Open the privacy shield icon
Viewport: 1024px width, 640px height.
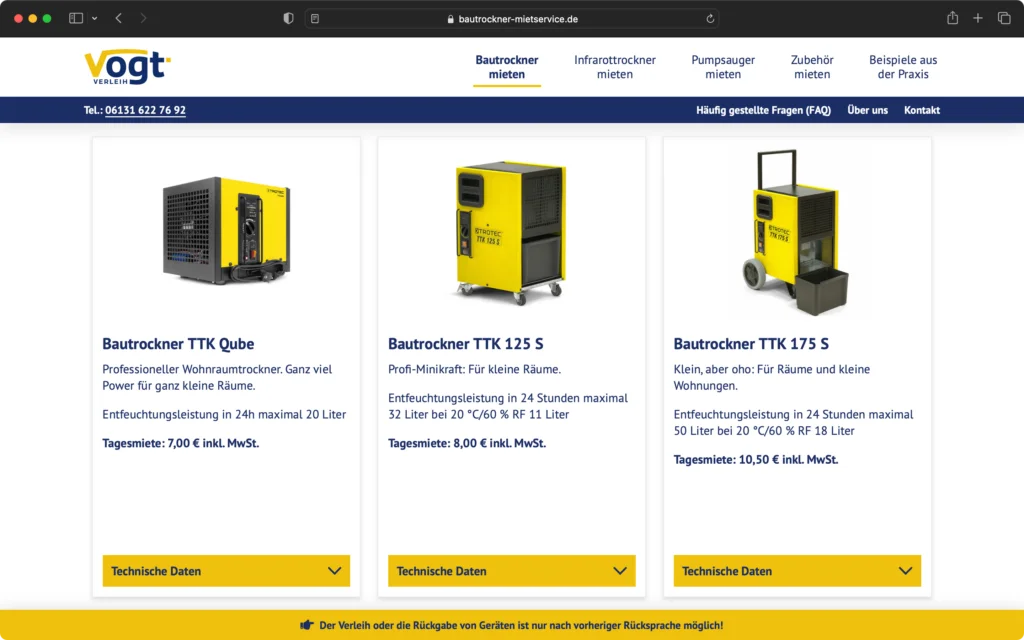(x=288, y=18)
